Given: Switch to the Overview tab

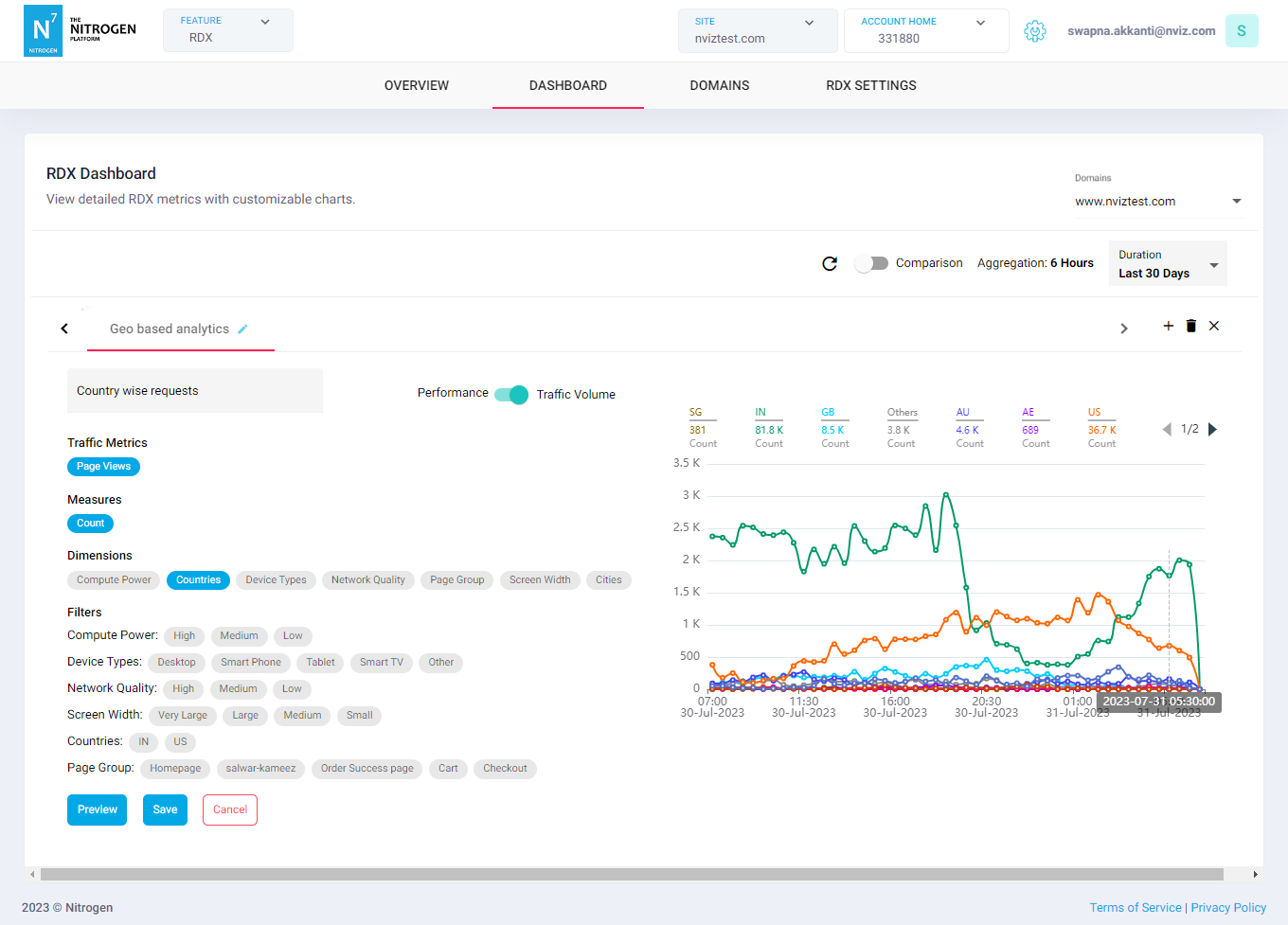Looking at the screenshot, I should [x=417, y=85].
